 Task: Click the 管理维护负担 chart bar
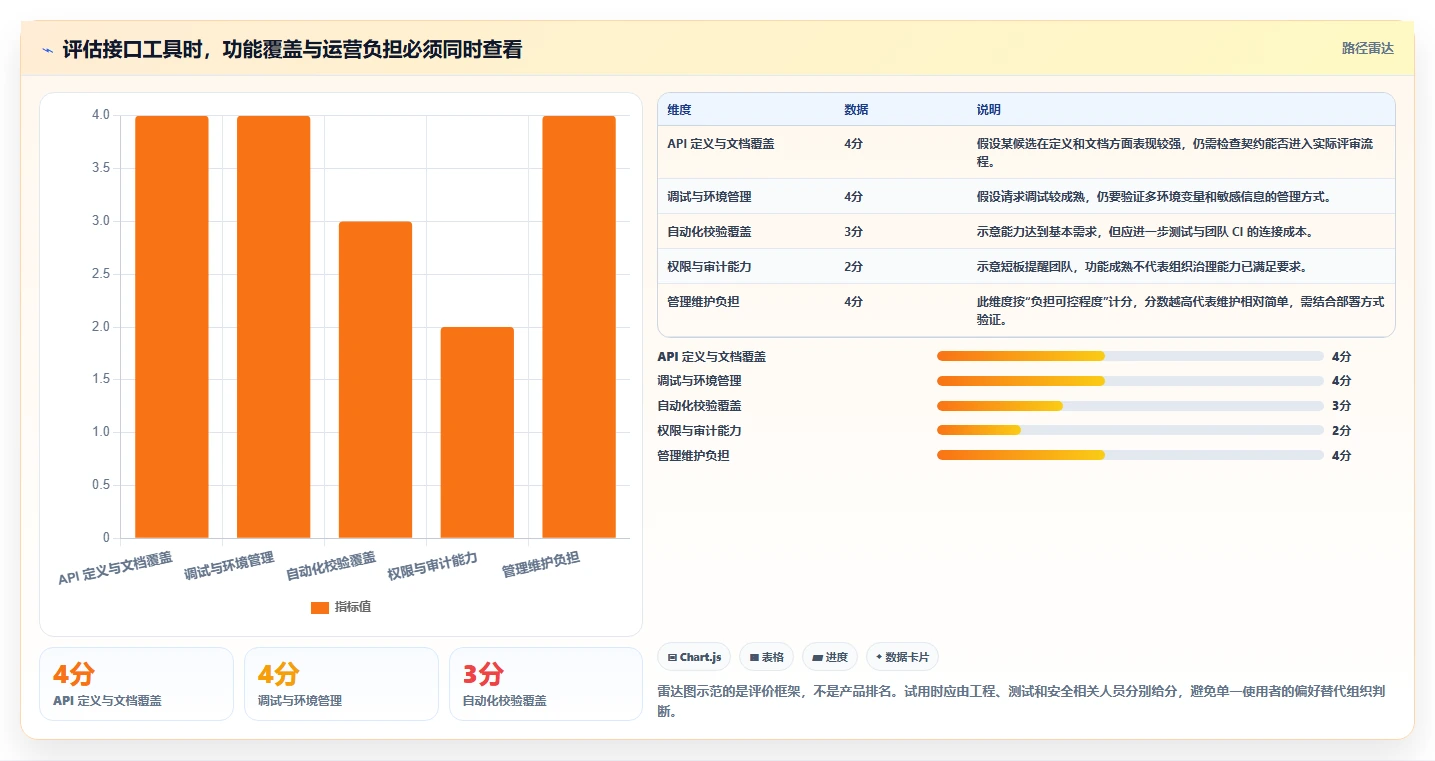tap(579, 327)
